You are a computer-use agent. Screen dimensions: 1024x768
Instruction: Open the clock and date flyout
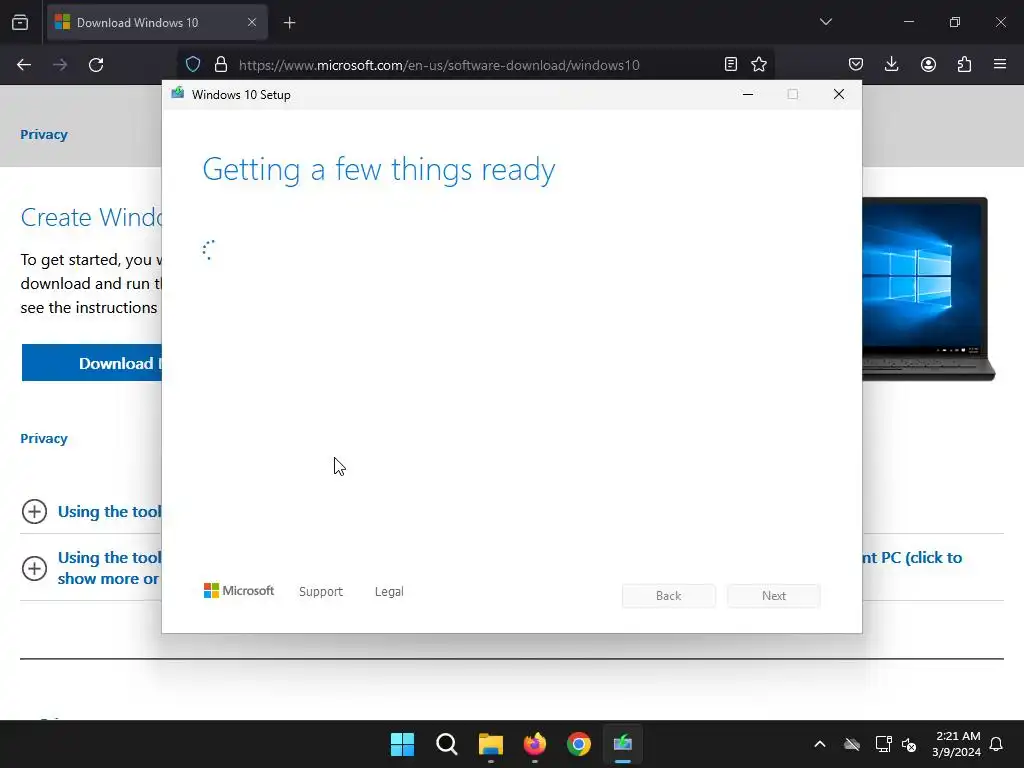[x=957, y=744]
